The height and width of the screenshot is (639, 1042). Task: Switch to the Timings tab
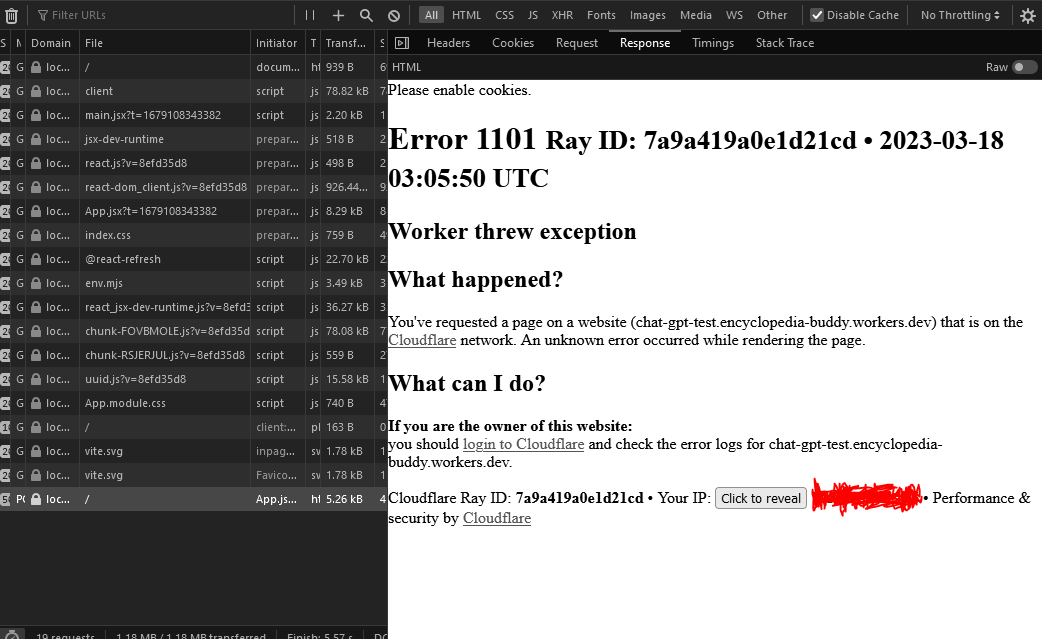(x=713, y=43)
